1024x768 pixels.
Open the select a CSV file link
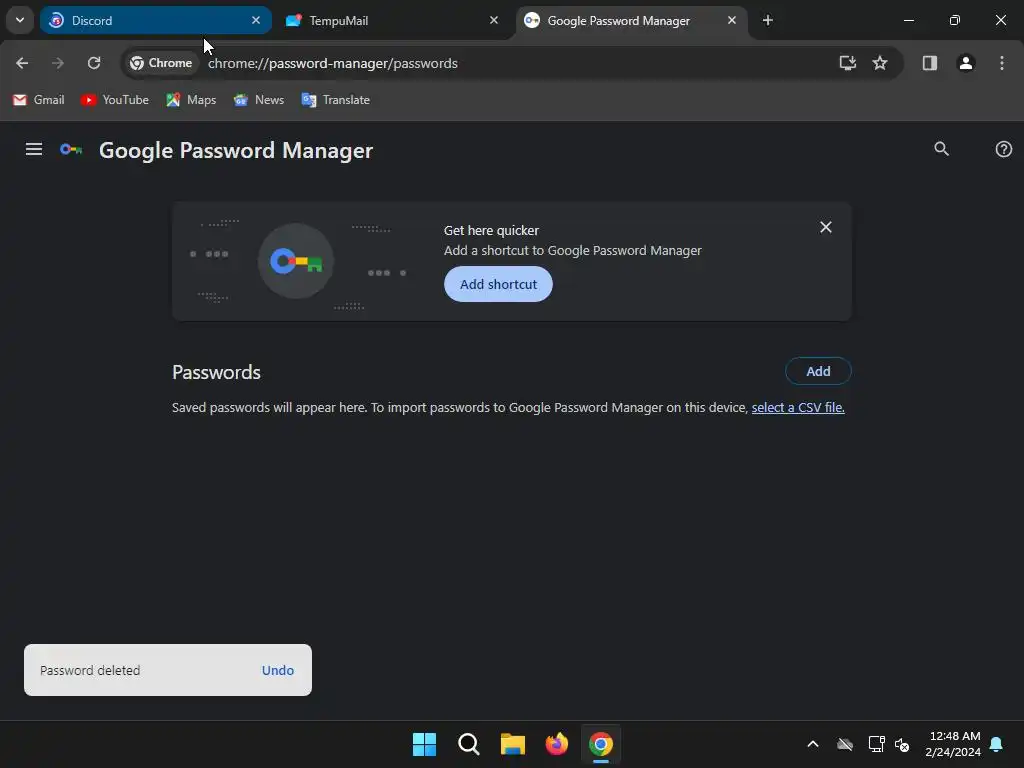(798, 408)
